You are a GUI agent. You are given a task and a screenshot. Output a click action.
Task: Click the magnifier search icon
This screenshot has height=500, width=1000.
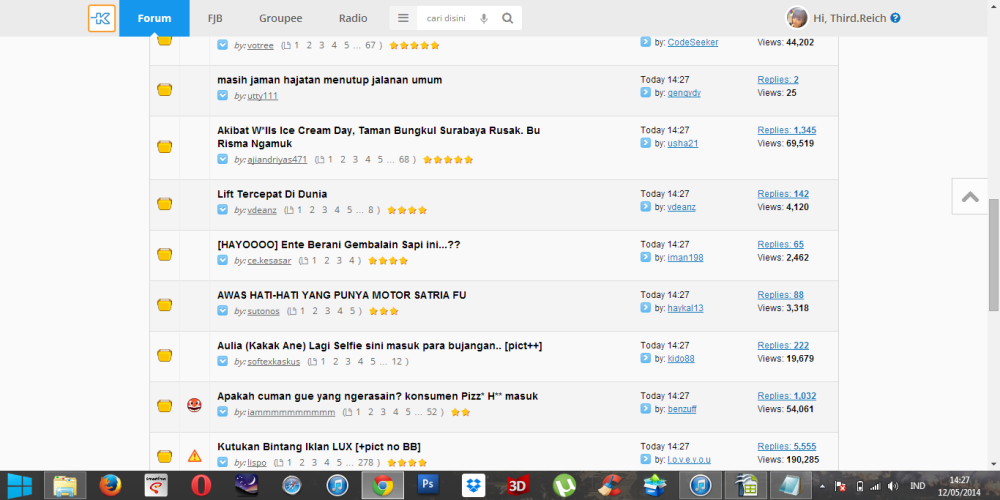click(508, 18)
